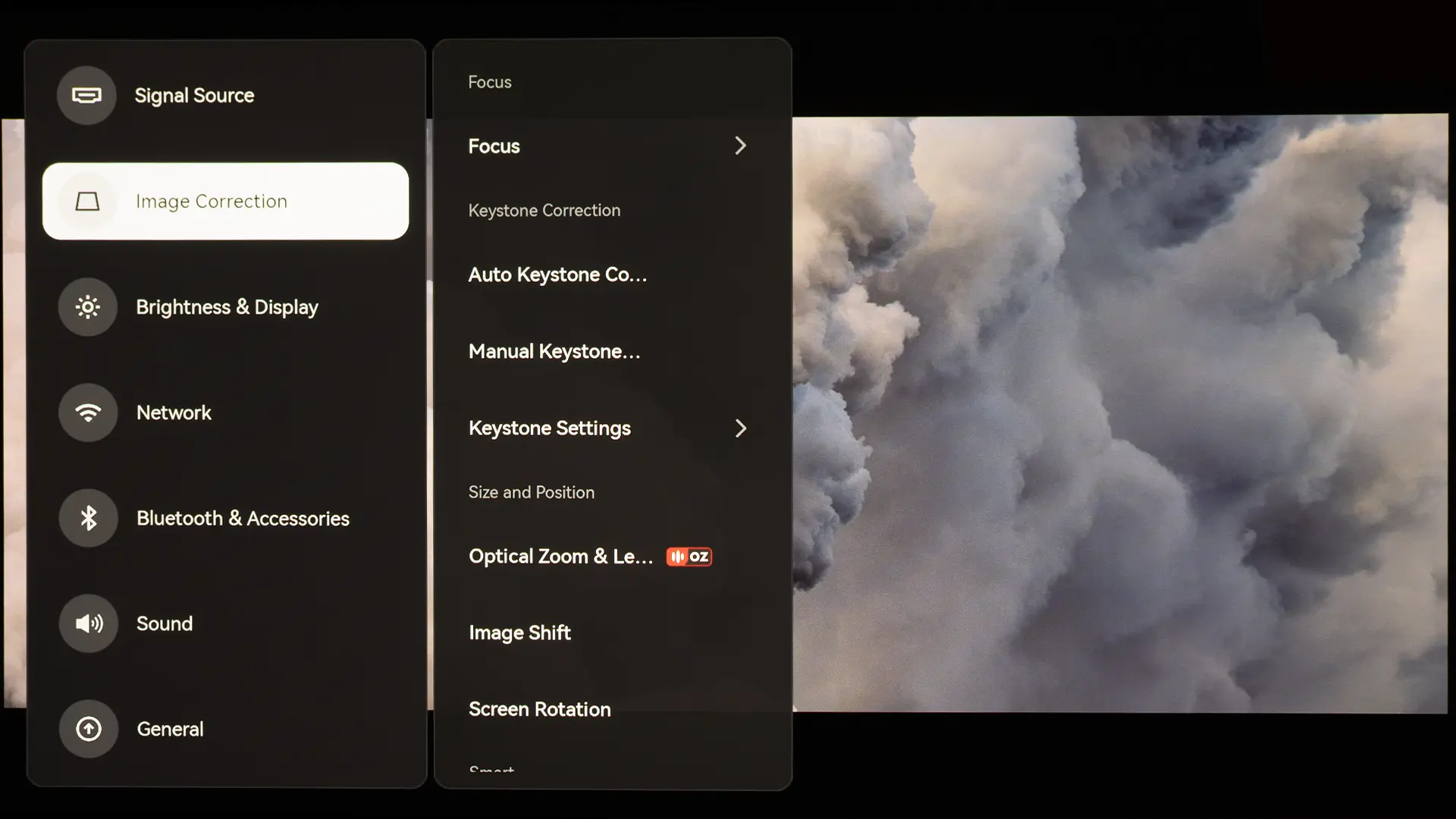Click the General upload-arrow icon

(x=89, y=729)
